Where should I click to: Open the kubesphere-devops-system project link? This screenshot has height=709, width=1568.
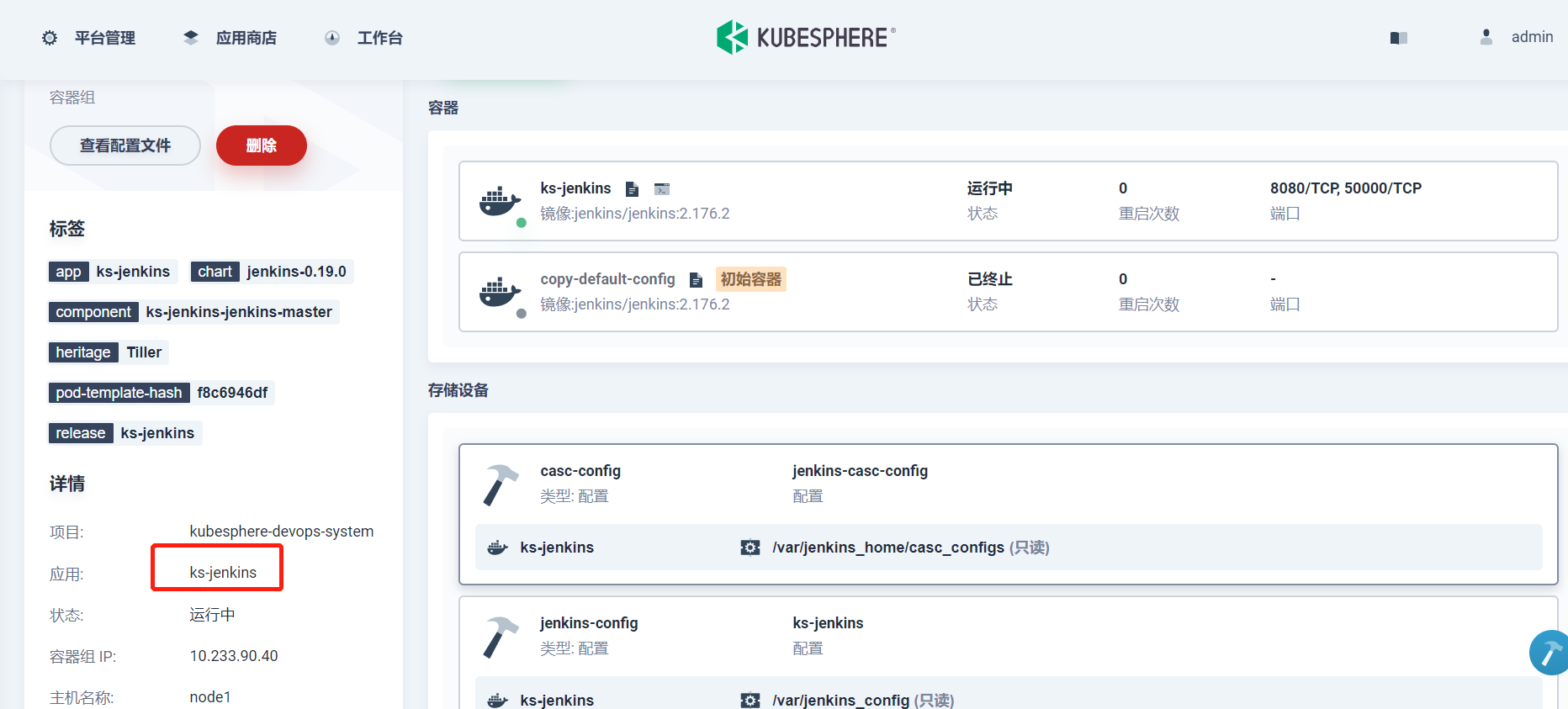pos(282,532)
